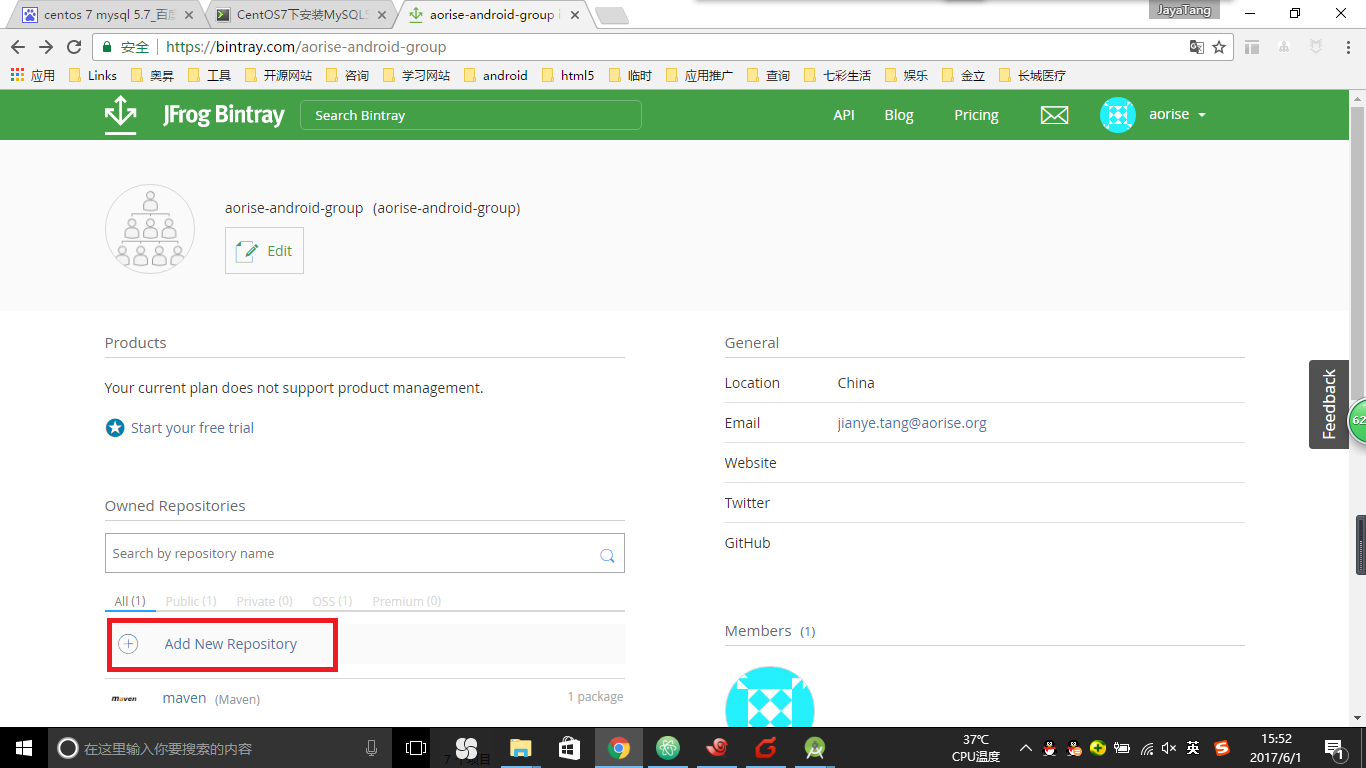Click the volume icon in system tray
Screen dimensions: 1366x768
point(1169,748)
